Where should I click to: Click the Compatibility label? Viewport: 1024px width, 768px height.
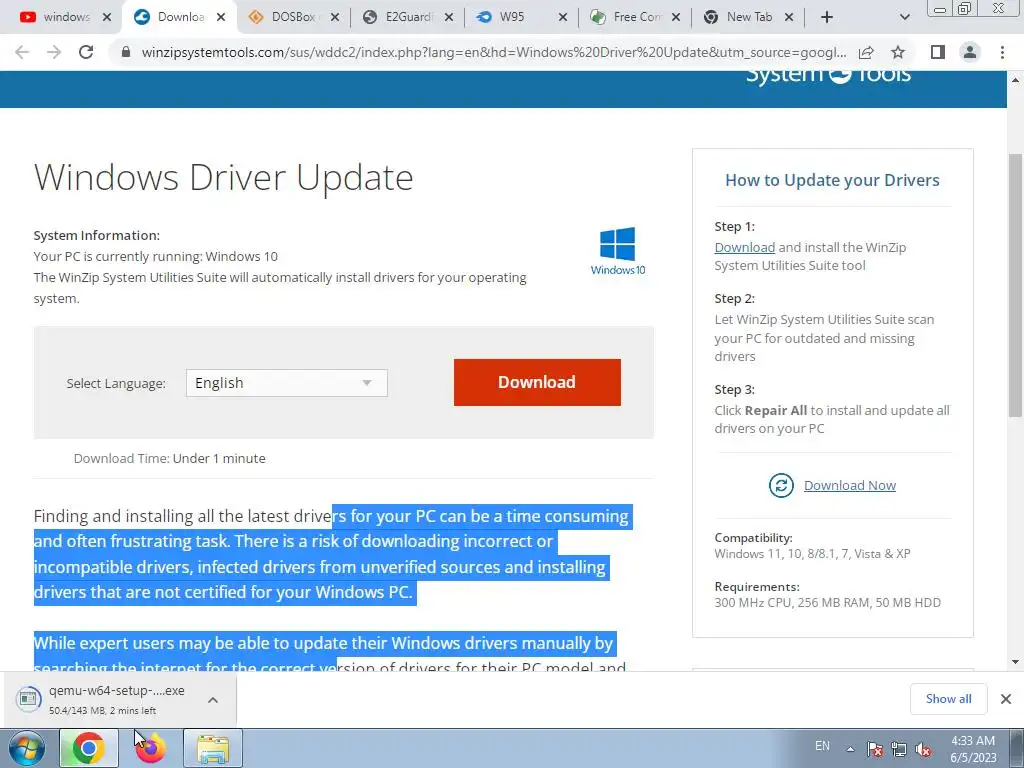point(753,537)
